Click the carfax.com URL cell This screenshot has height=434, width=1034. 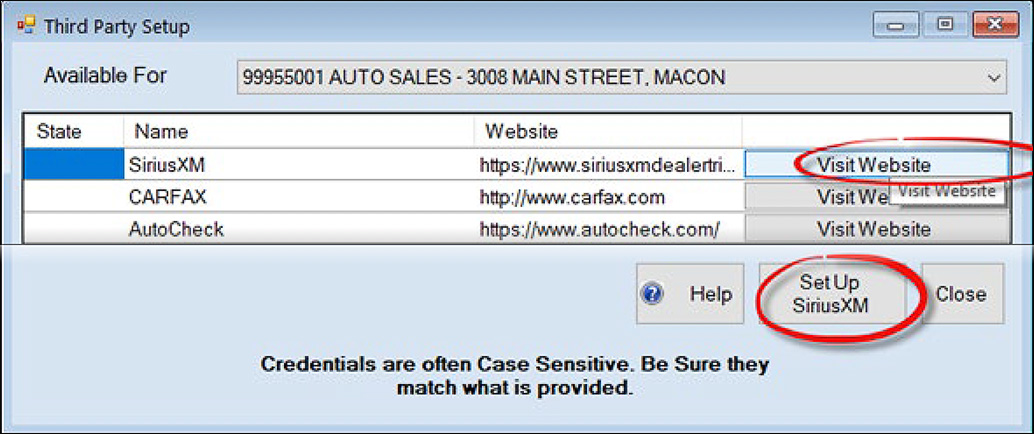click(x=608, y=197)
